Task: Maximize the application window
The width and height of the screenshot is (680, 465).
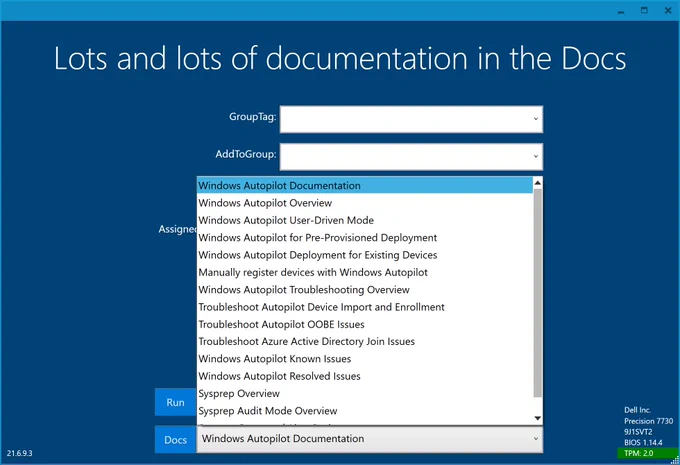Action: pos(644,10)
